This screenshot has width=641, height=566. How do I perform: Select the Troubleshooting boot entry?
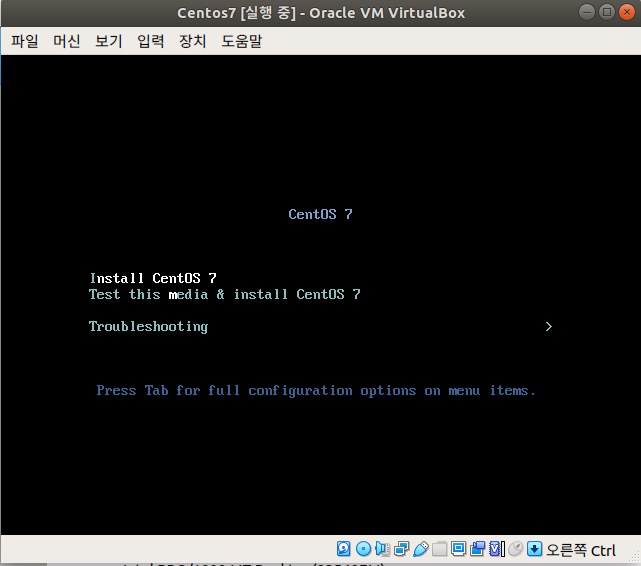tap(148, 327)
